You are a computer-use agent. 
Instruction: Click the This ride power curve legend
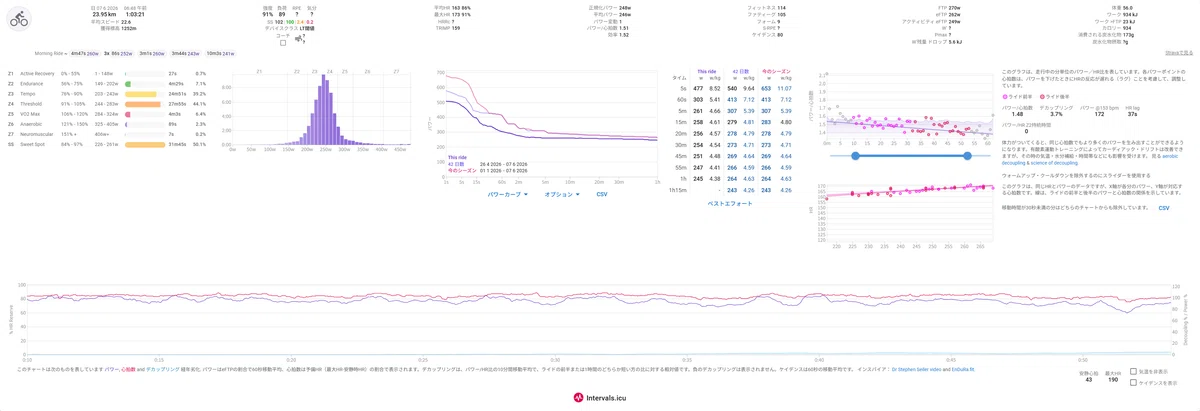[457, 157]
